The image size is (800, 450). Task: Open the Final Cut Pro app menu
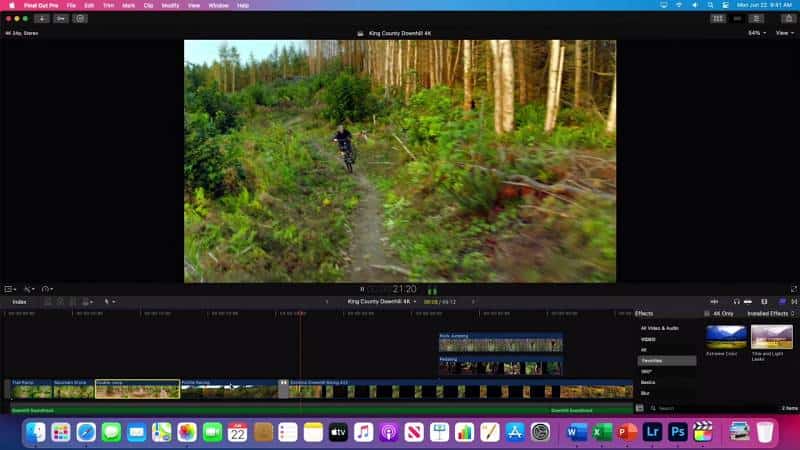coord(41,5)
